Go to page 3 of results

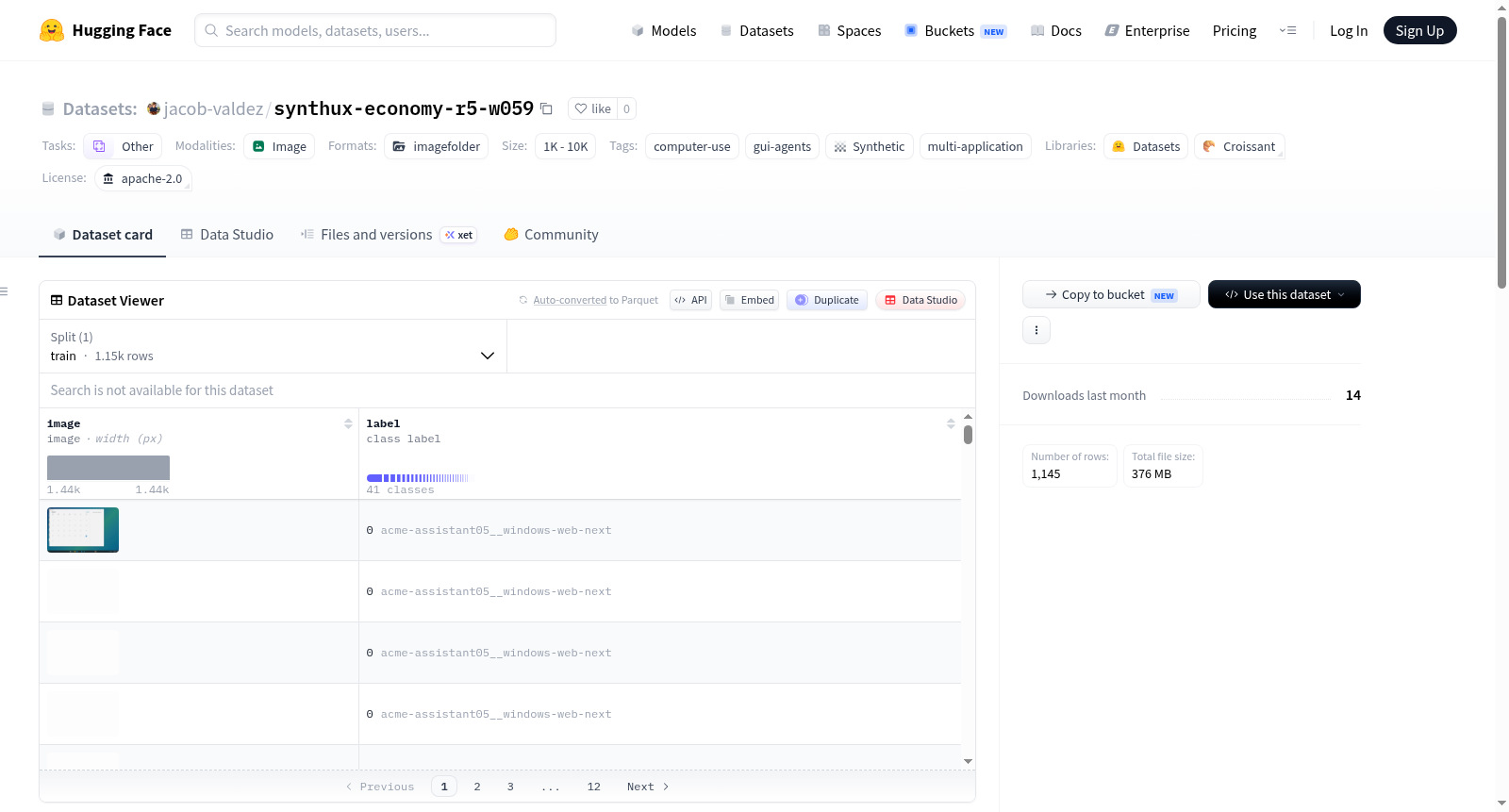coord(510,787)
